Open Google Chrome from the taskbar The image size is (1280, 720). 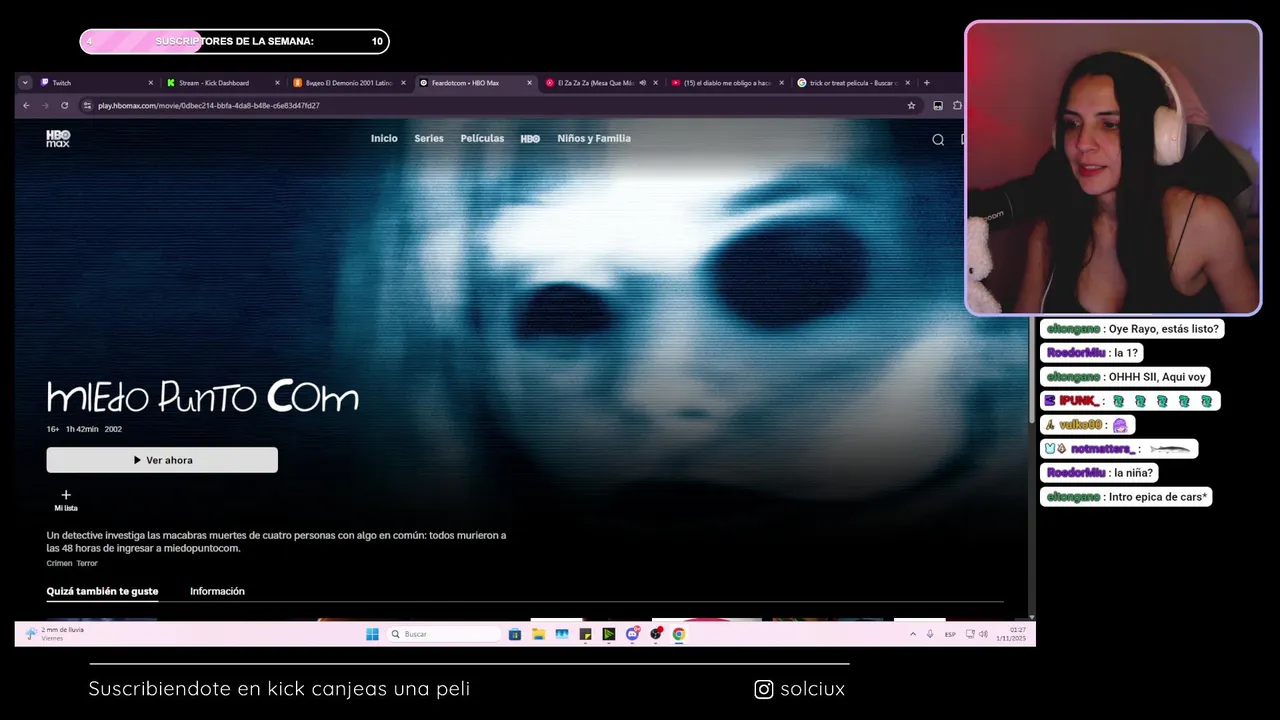pyautogui.click(x=679, y=634)
